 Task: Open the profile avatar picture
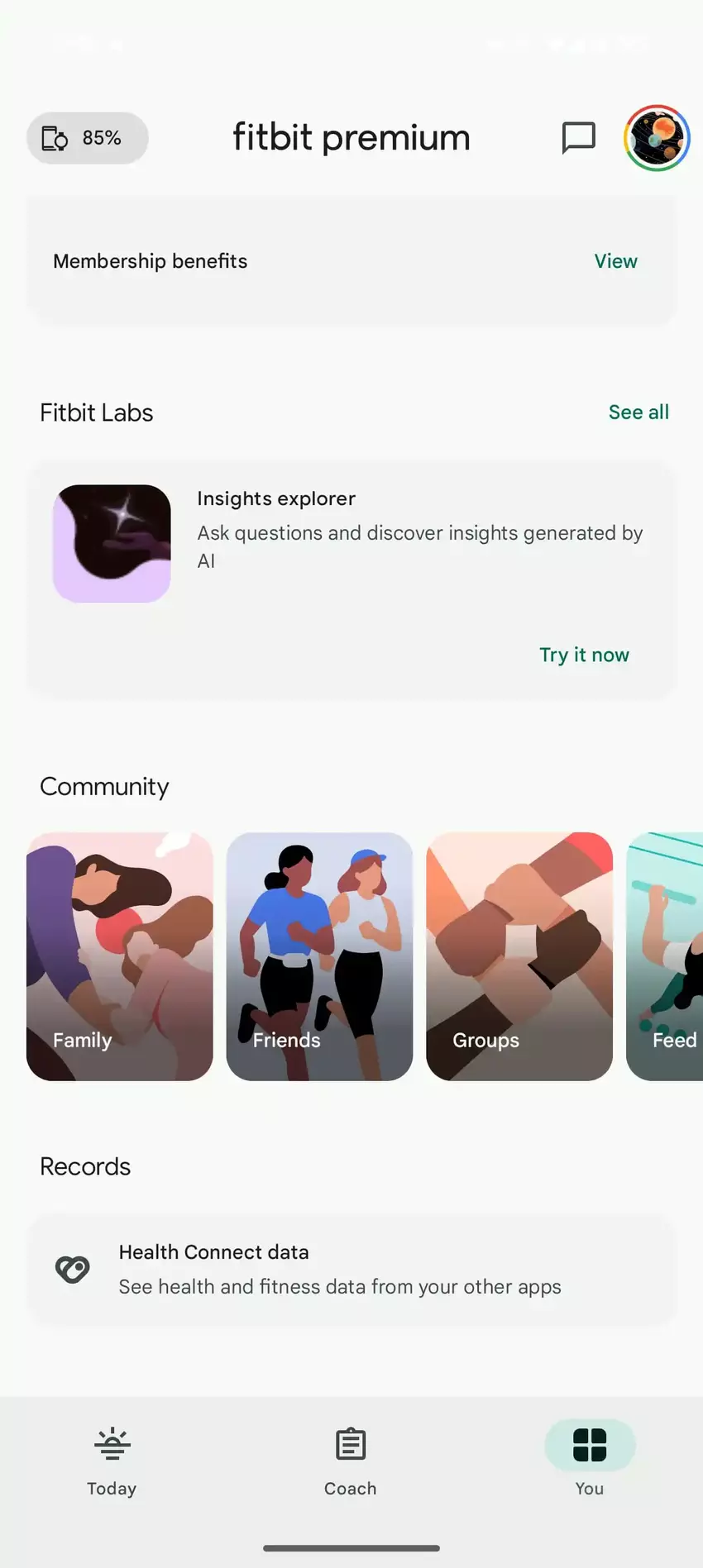[657, 138]
